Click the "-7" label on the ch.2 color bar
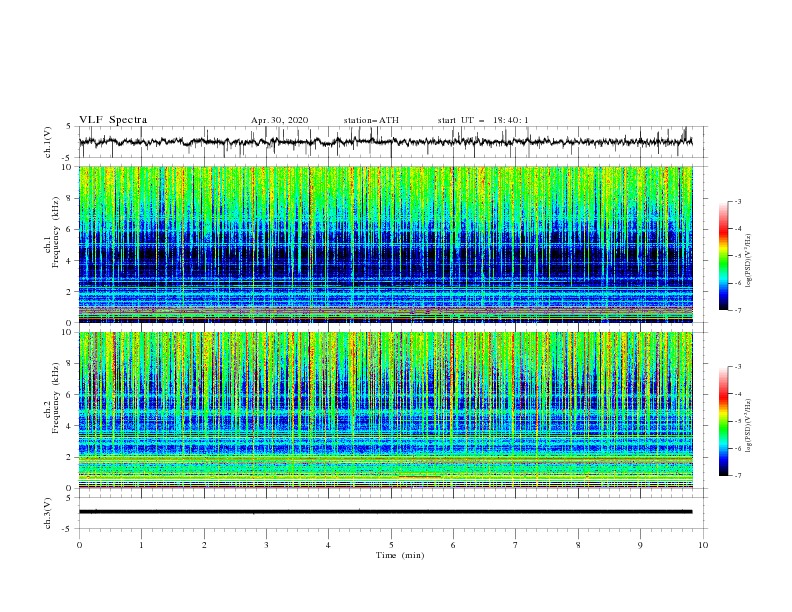 tap(737, 476)
